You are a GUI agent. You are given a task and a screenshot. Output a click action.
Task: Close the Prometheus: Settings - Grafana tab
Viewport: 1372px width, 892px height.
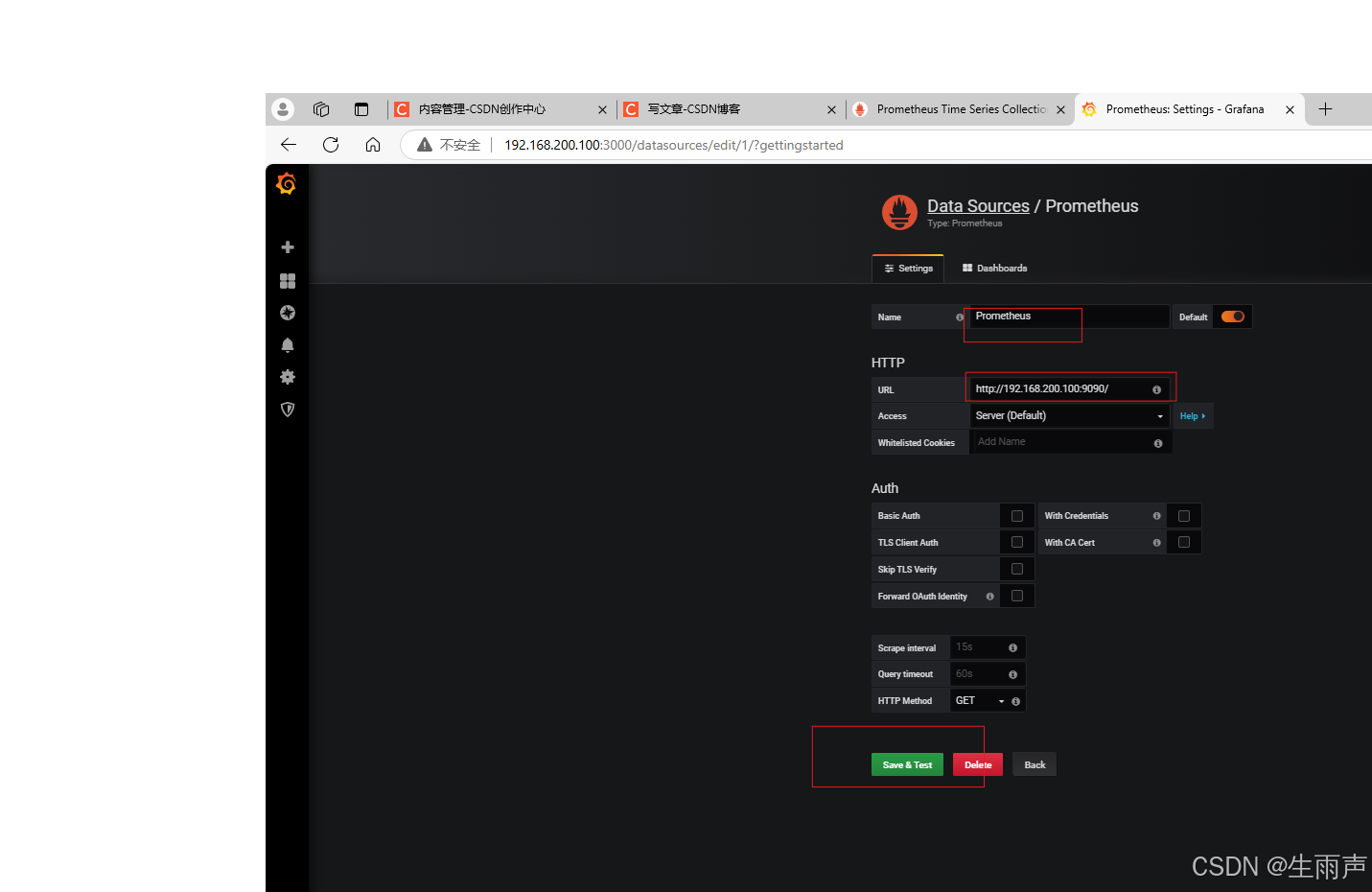coord(1290,110)
